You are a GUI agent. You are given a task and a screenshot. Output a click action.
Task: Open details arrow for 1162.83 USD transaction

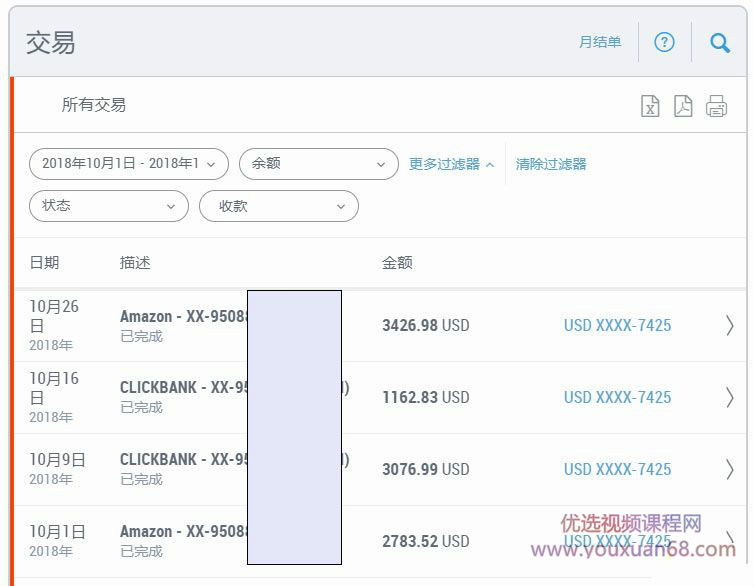pyautogui.click(x=729, y=397)
